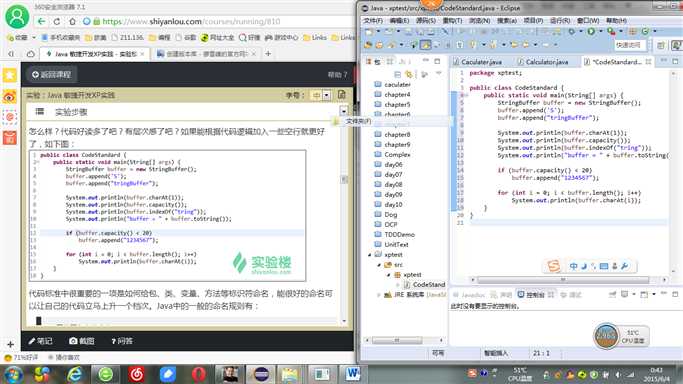Click the star favorites sidebar icon
The height and width of the screenshot is (384, 683).
(x=10, y=75)
